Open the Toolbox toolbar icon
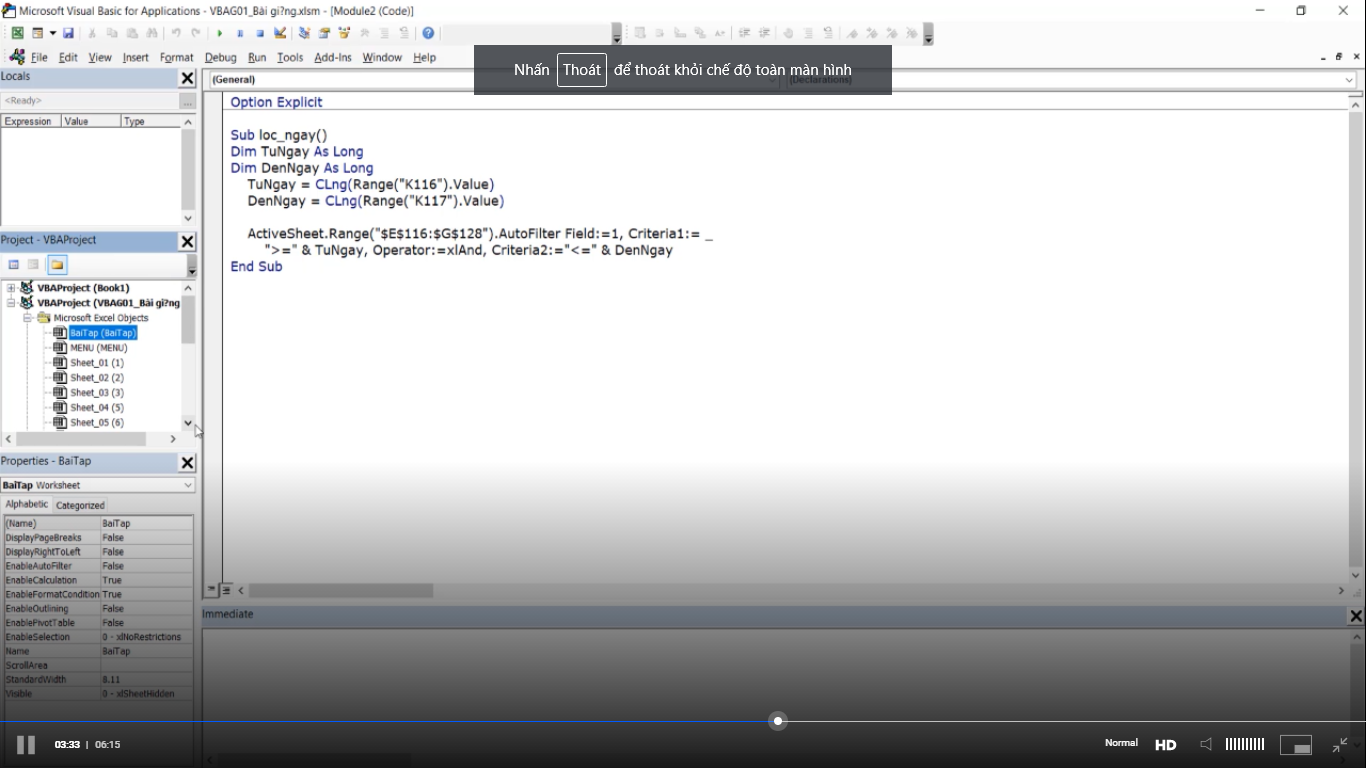 click(364, 33)
